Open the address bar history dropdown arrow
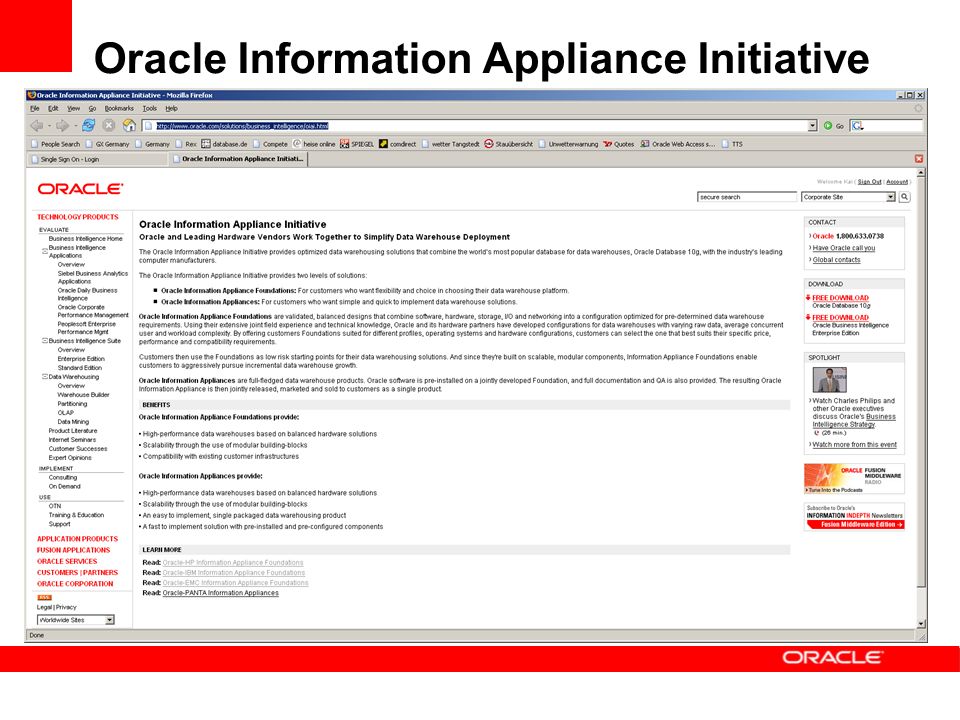960x720 pixels. coord(812,126)
